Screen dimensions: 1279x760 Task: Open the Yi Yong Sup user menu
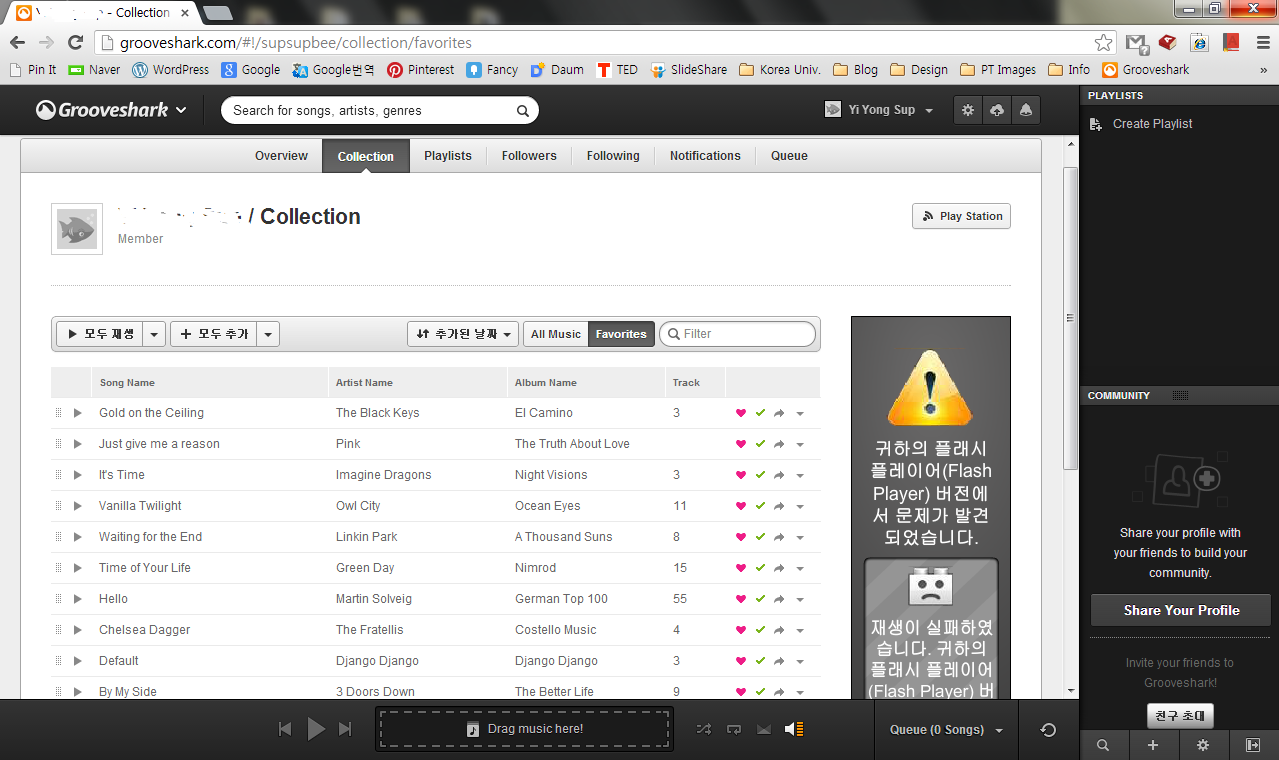[880, 110]
